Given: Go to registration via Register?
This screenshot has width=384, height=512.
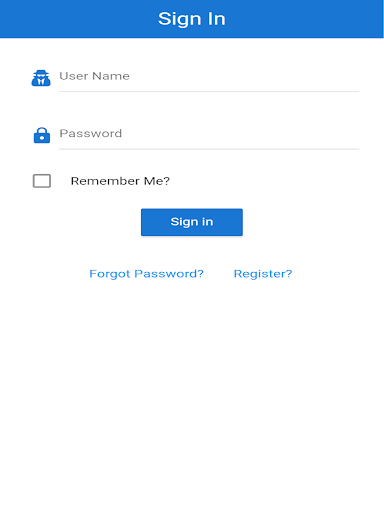Looking at the screenshot, I should coord(263,274).
